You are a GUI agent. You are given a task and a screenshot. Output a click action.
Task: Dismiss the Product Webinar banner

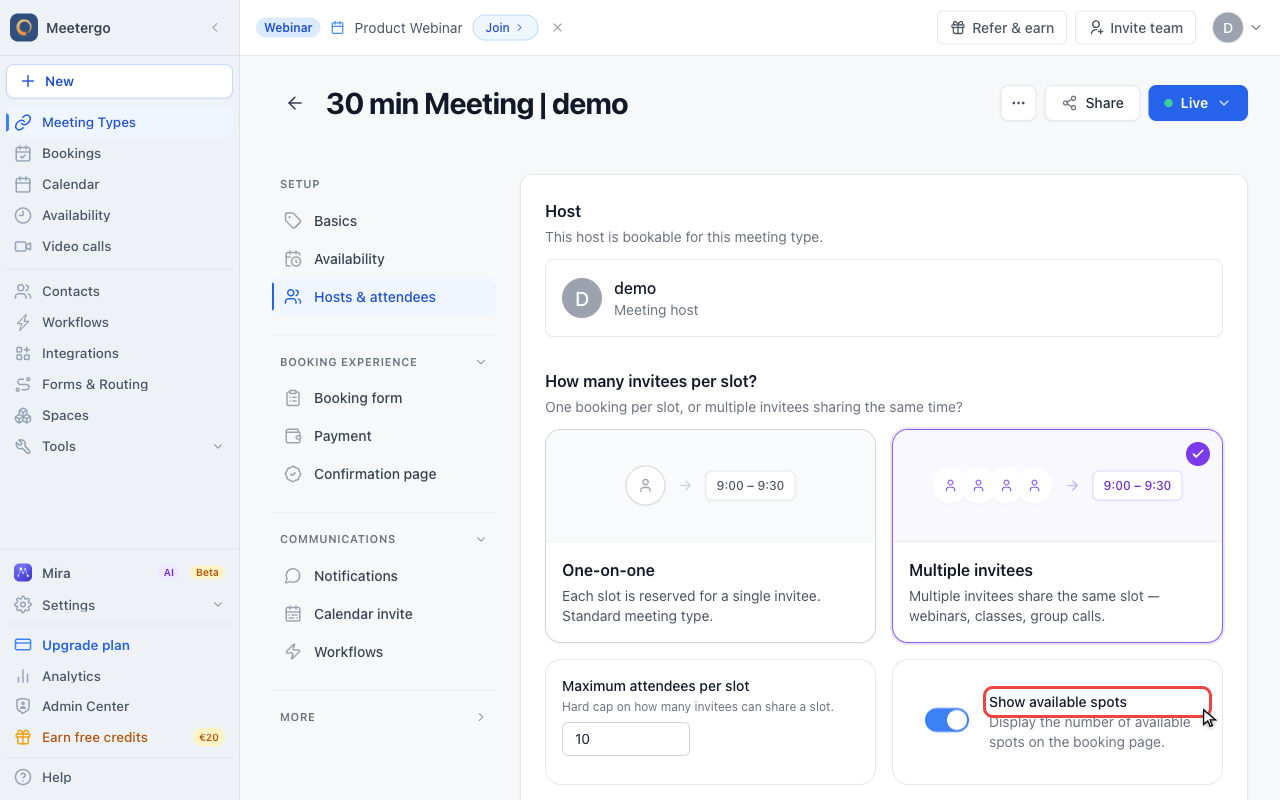557,28
